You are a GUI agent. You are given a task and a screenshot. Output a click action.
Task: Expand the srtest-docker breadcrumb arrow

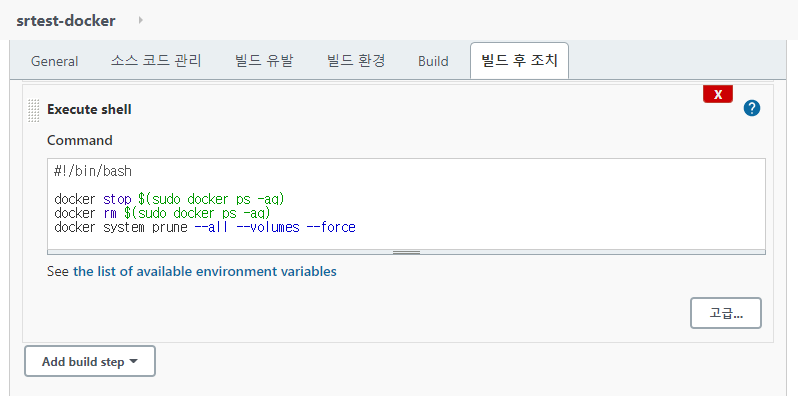(x=140, y=20)
